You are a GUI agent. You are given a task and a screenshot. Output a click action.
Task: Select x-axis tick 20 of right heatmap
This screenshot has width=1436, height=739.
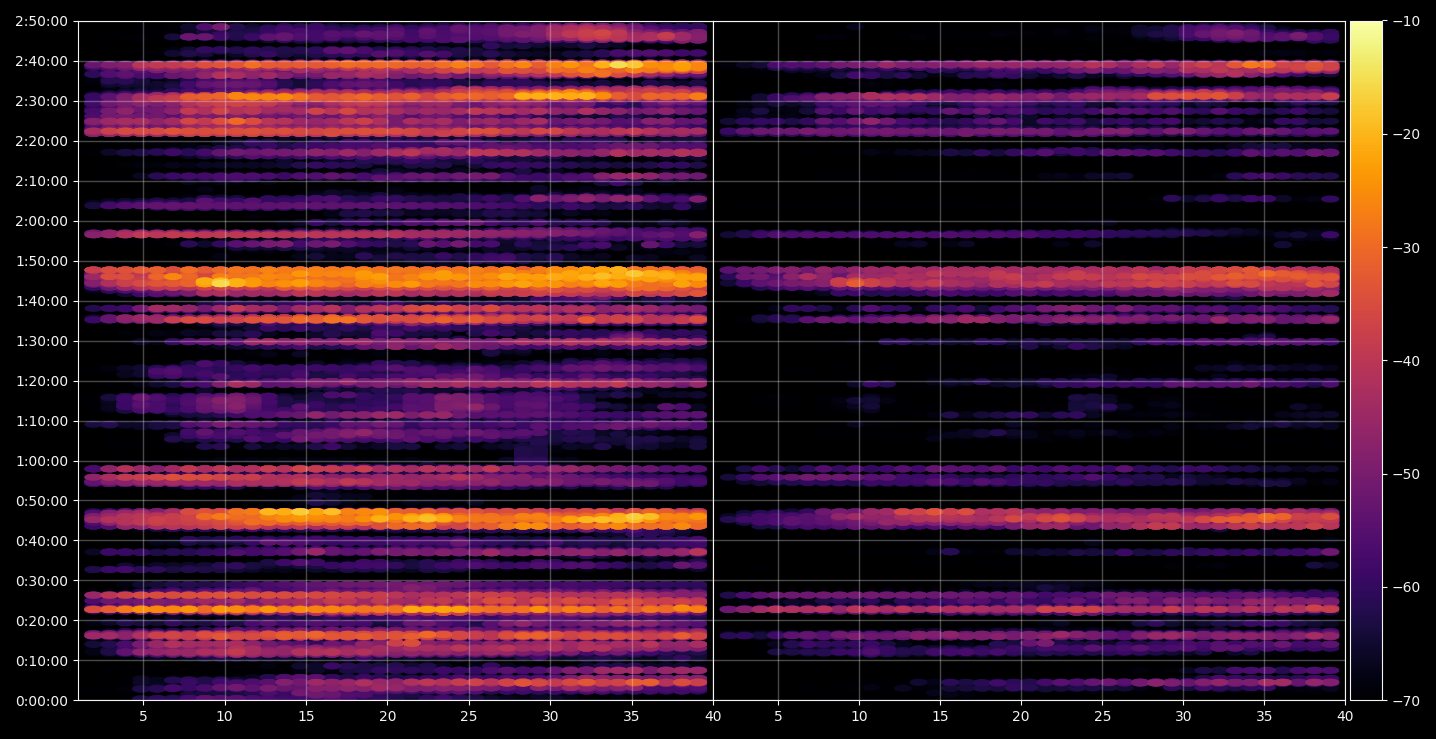(1021, 716)
